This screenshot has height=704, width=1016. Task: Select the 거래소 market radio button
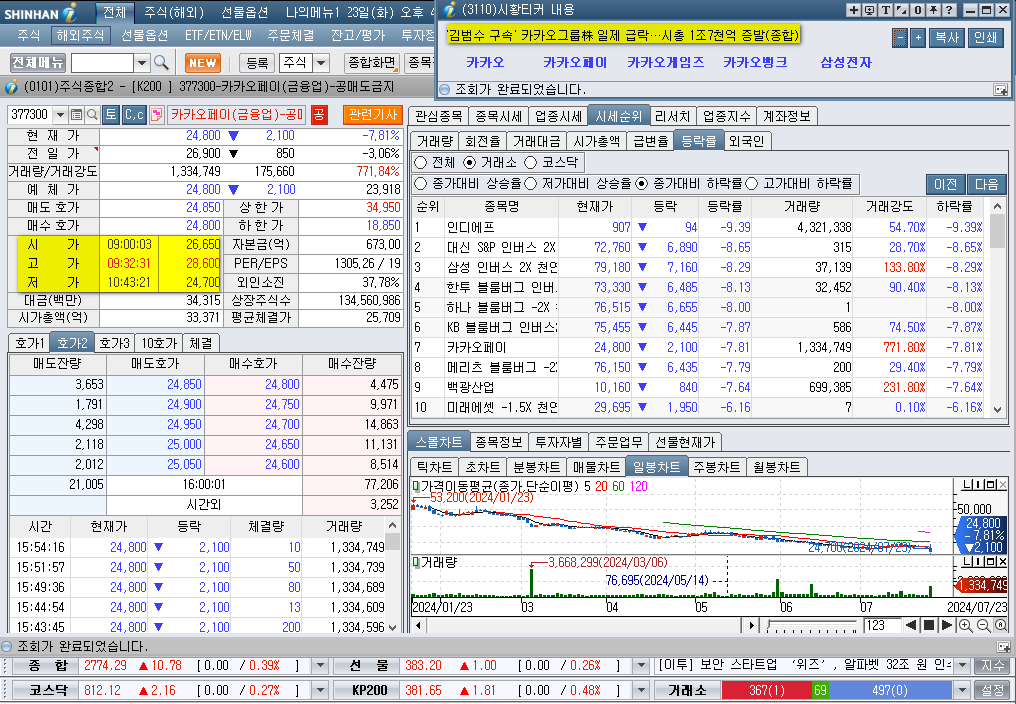pos(470,162)
